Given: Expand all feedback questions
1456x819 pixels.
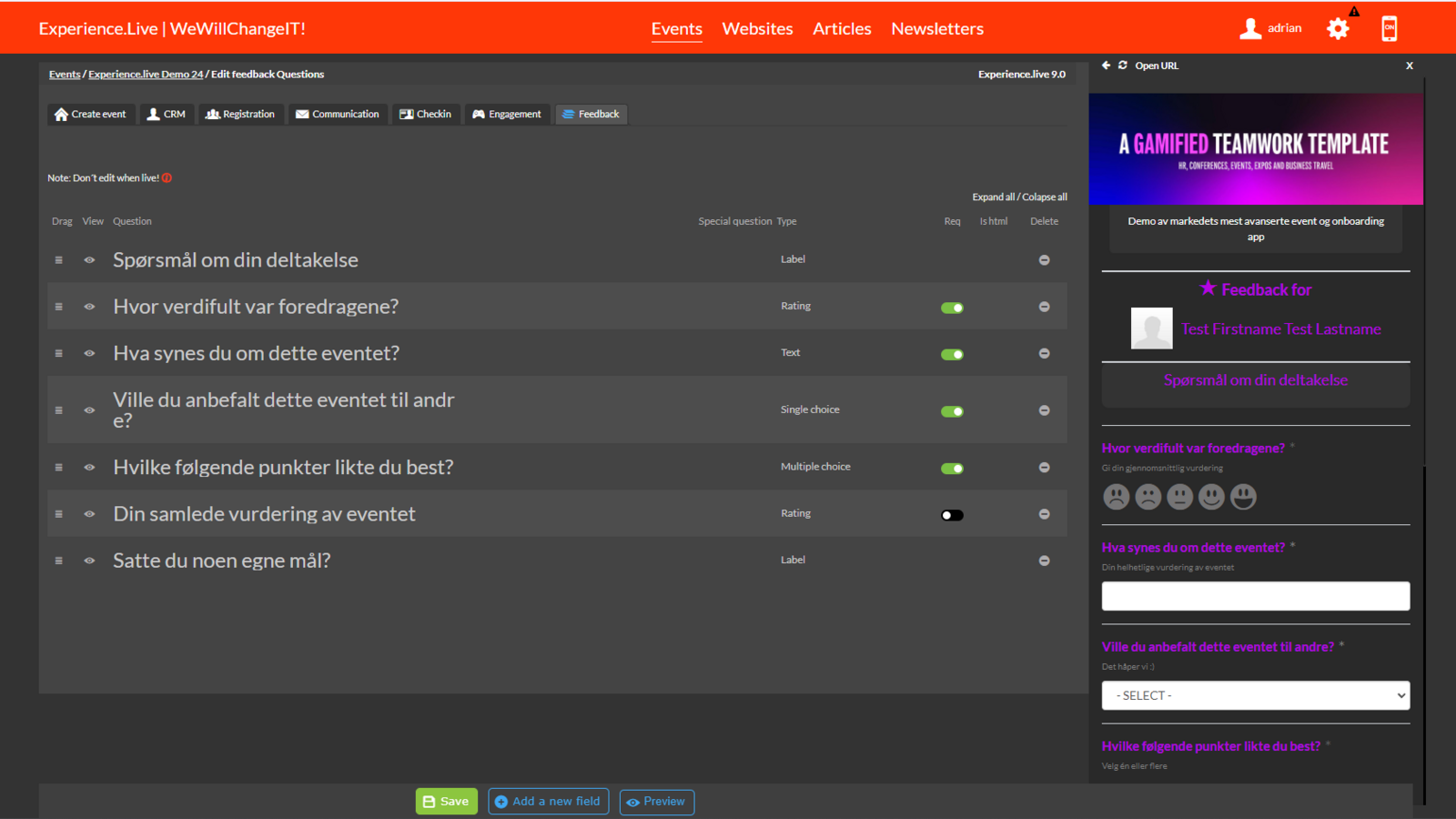Looking at the screenshot, I should click(x=993, y=197).
